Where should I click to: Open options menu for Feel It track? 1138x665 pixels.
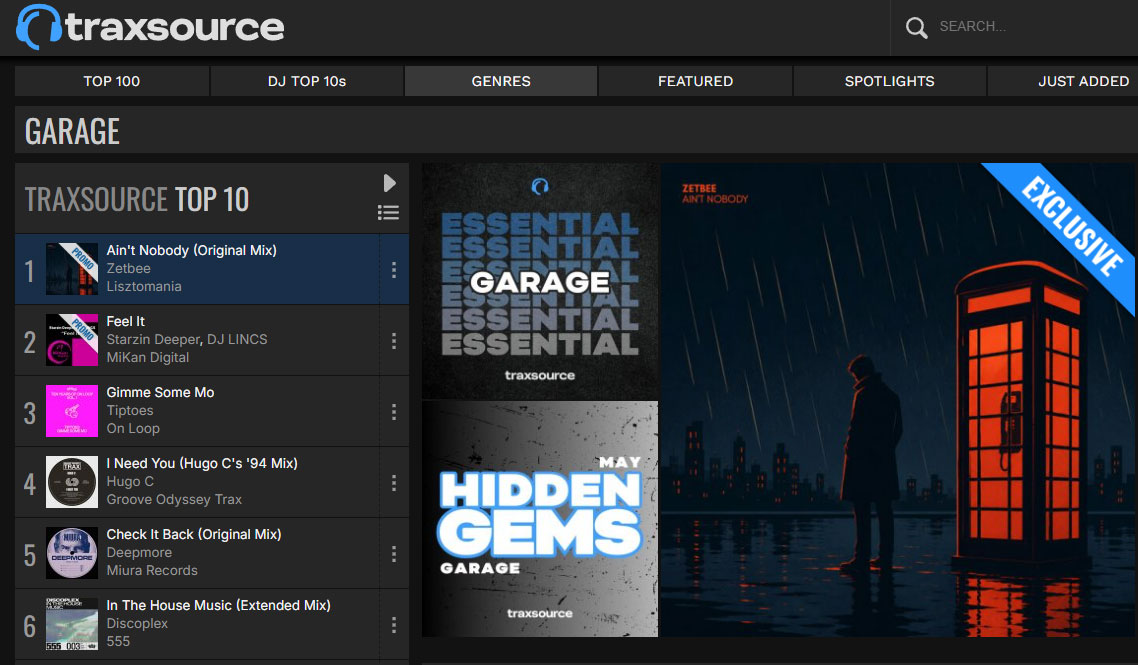pos(394,341)
